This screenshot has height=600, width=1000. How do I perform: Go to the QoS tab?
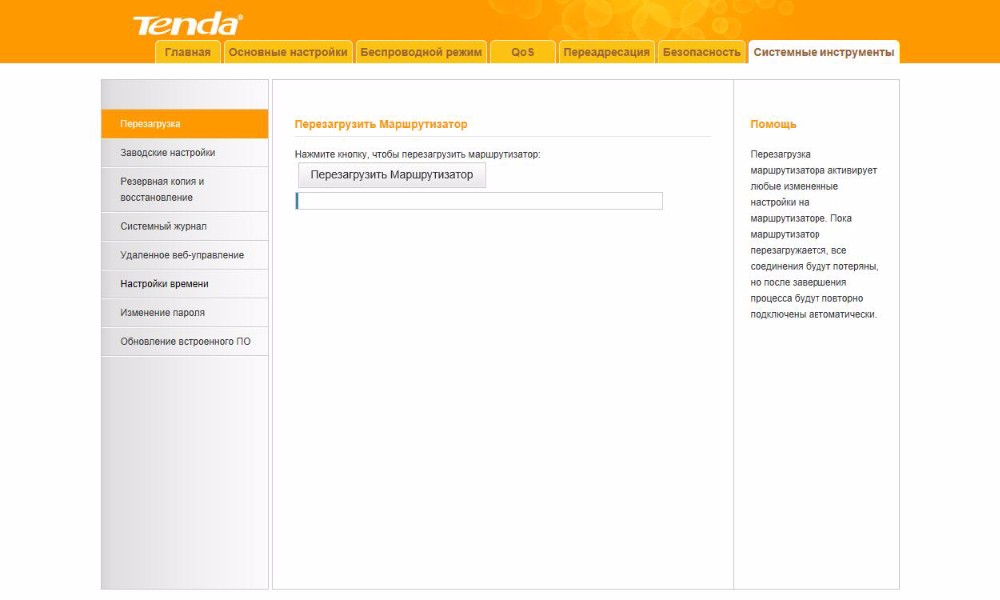pos(522,52)
